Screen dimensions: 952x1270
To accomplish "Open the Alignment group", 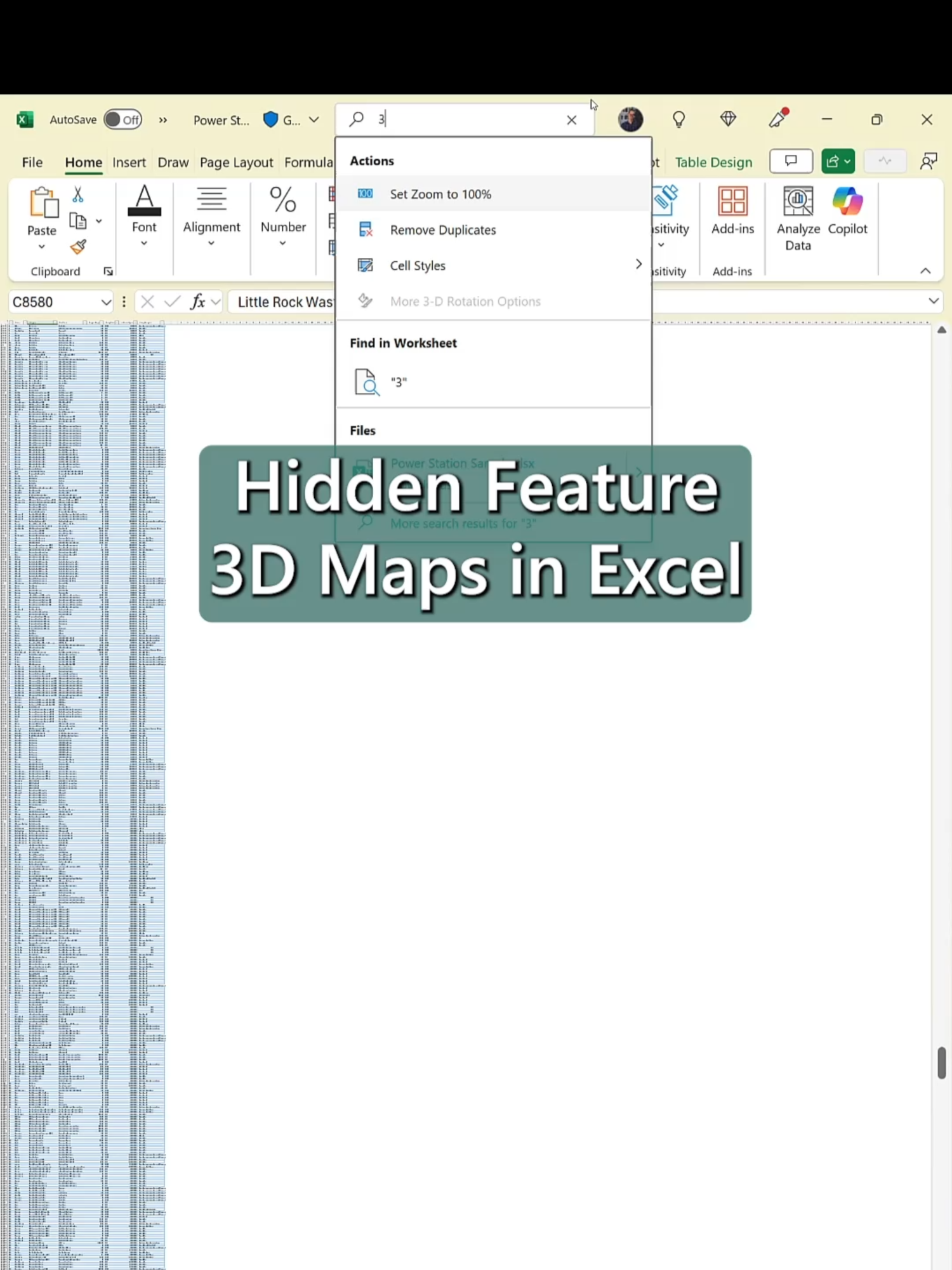I will (211, 217).
